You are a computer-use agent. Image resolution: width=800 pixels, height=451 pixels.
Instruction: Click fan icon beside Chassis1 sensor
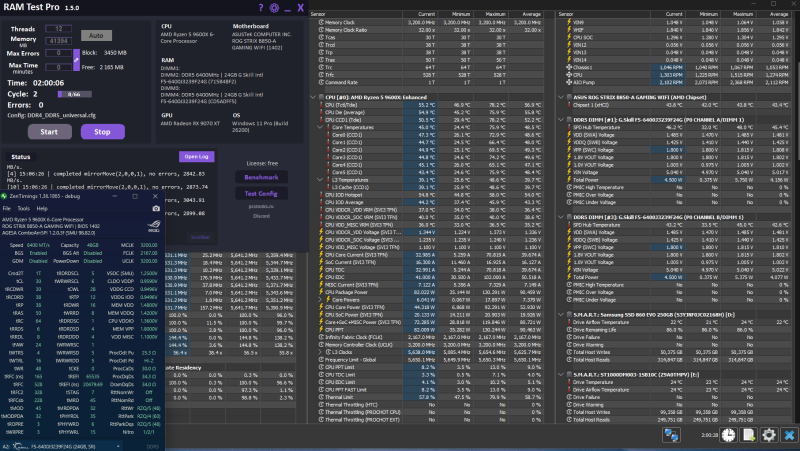point(569,67)
